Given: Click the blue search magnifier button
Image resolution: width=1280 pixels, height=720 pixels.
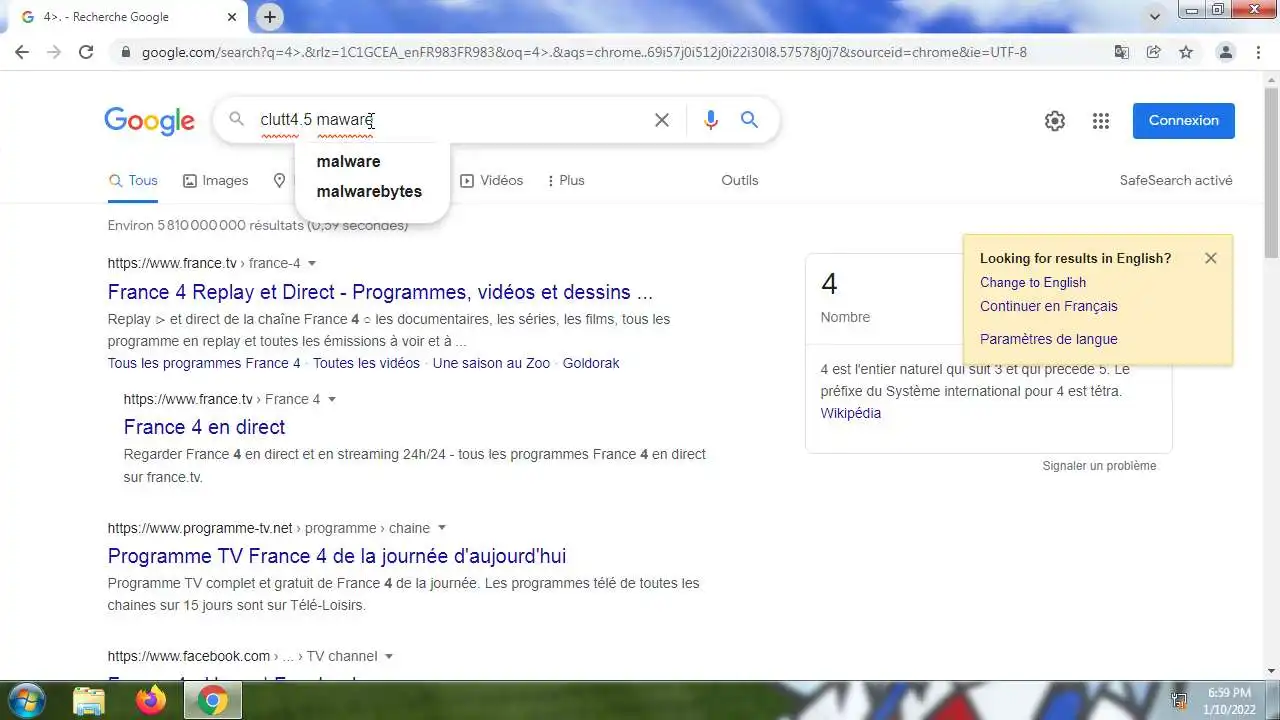Looking at the screenshot, I should pyautogui.click(x=749, y=120).
